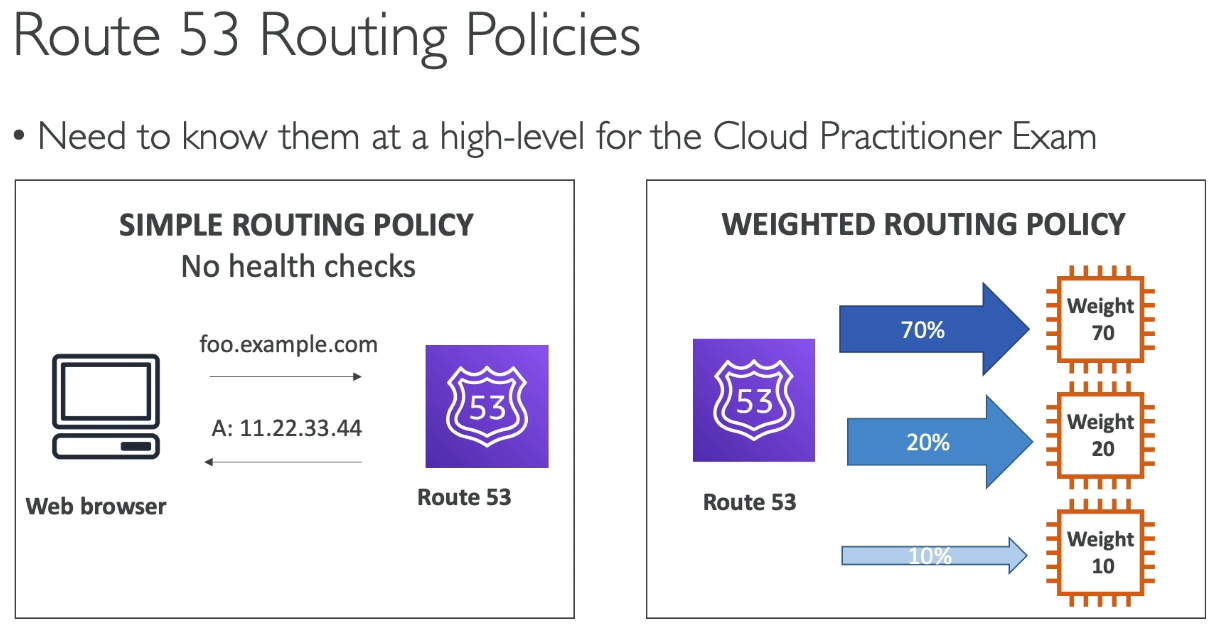The height and width of the screenshot is (628, 1220).
Task: Click the foo.example.com label
Action: (x=288, y=345)
